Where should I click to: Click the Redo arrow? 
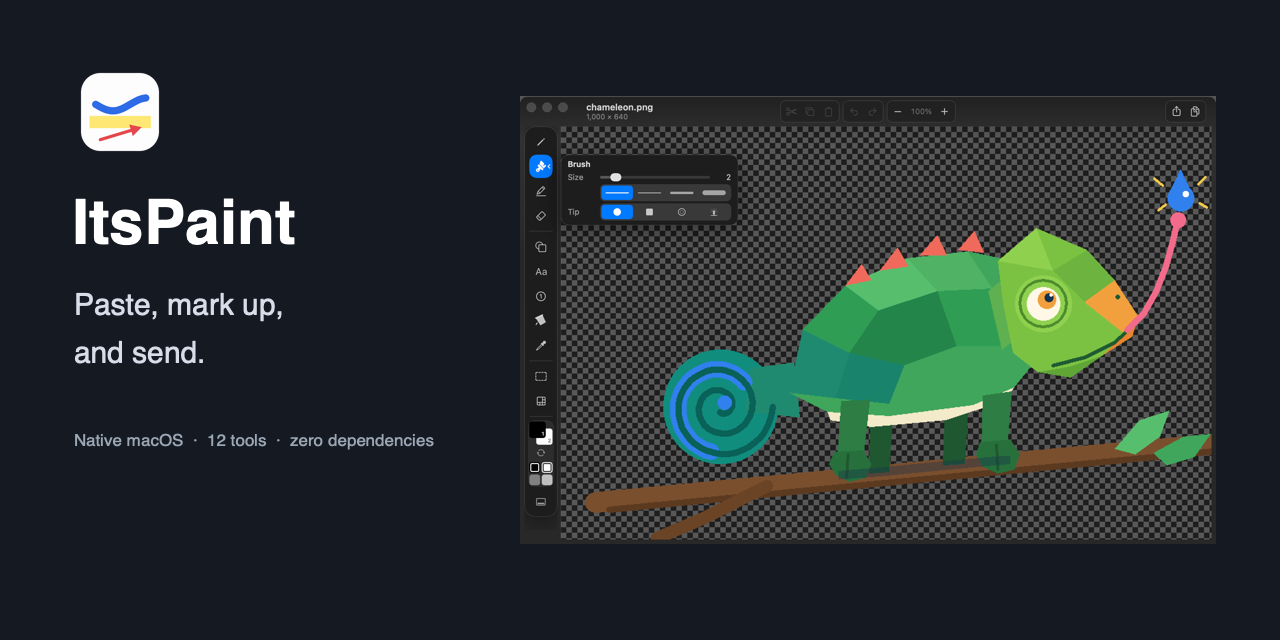click(x=873, y=111)
